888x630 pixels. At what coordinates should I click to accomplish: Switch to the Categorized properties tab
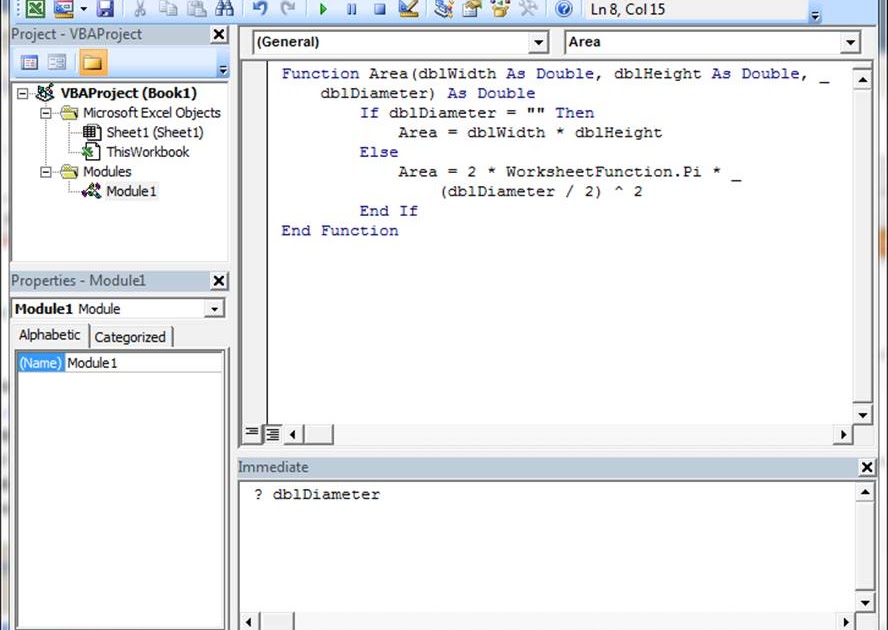point(131,335)
